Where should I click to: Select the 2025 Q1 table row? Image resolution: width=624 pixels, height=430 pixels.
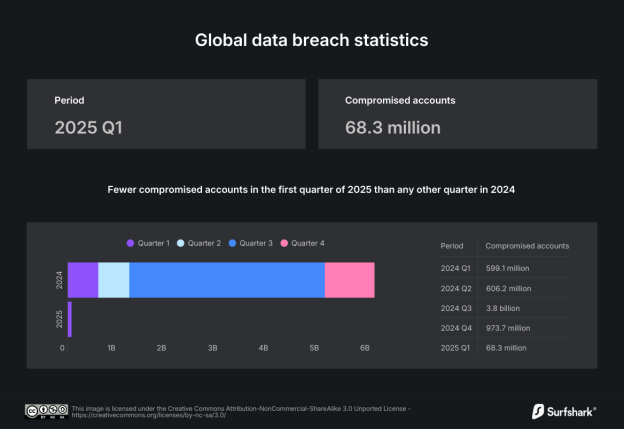click(x=506, y=348)
